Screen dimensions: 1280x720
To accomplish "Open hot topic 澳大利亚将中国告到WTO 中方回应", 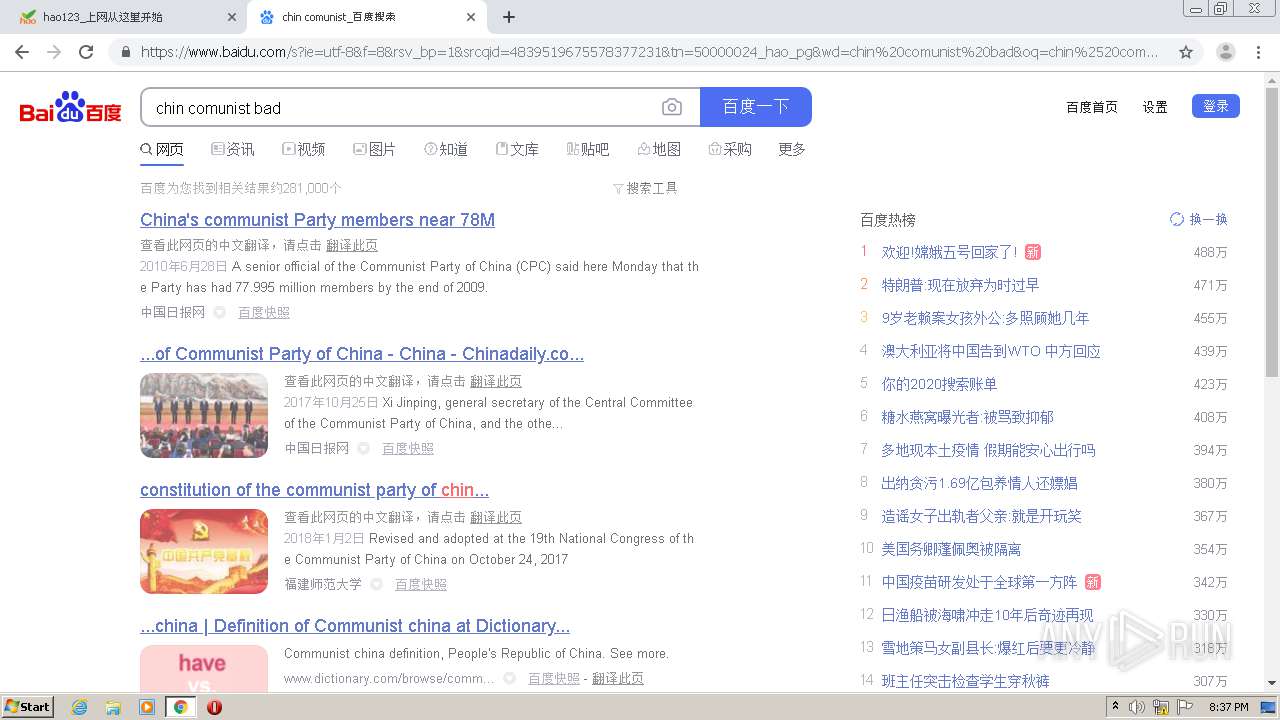I will [x=991, y=351].
